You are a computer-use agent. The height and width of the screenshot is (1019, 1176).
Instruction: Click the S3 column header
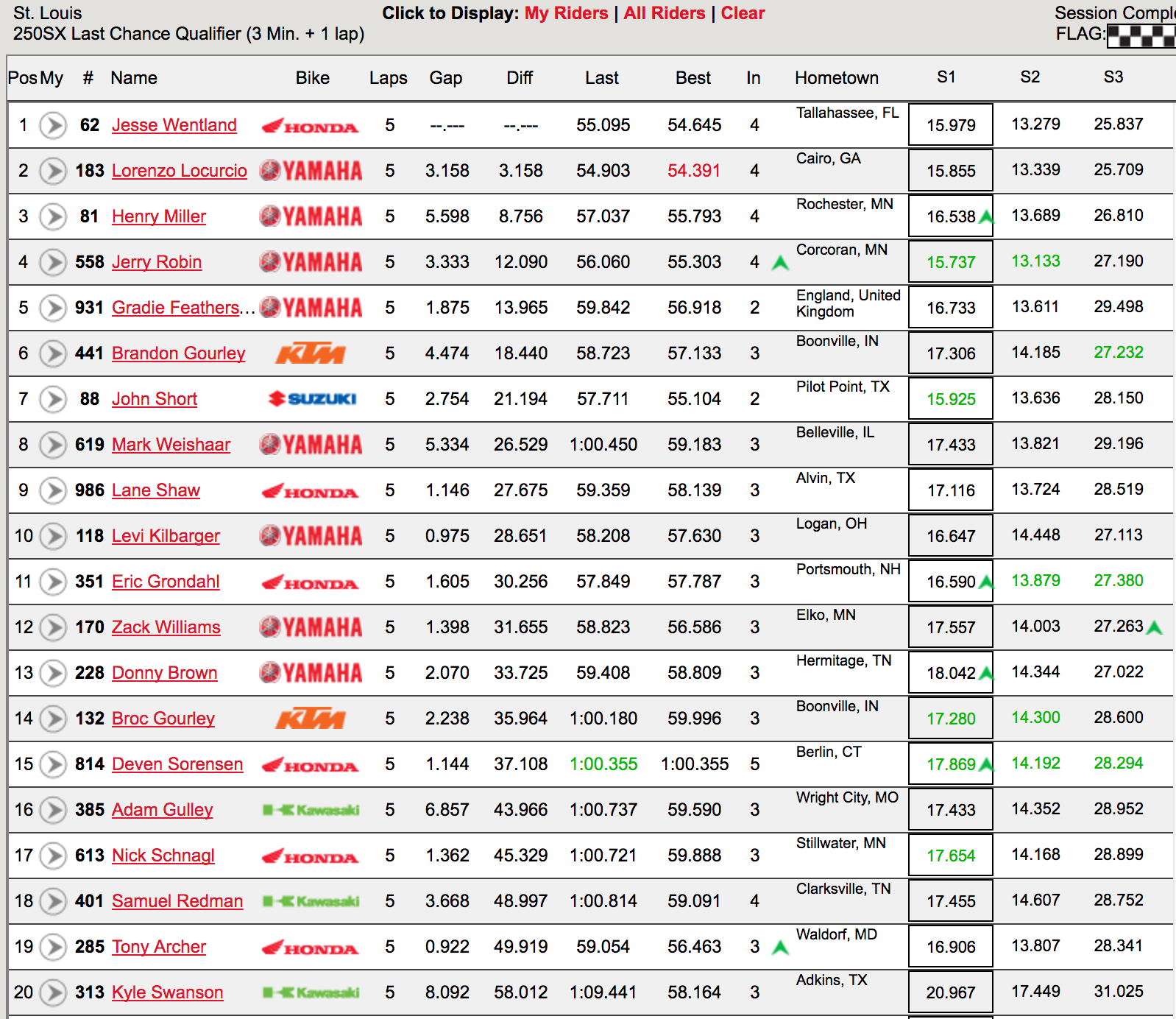(1113, 77)
